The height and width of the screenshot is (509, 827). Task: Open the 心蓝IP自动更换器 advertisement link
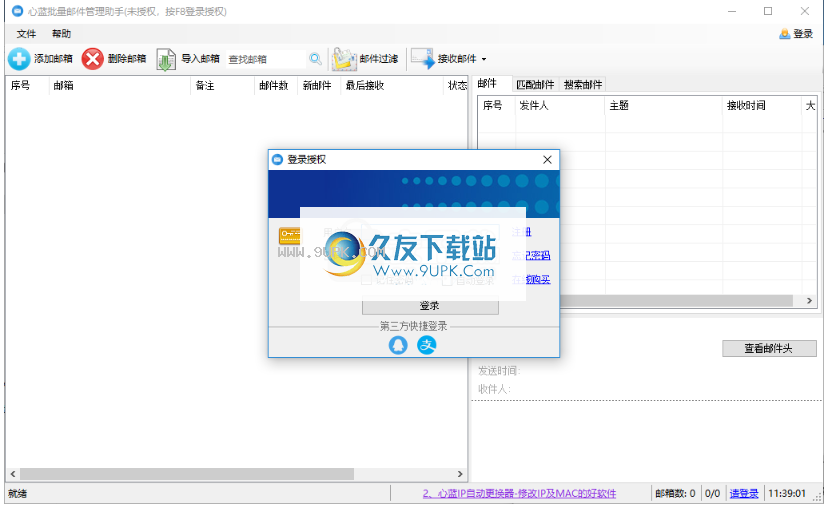520,494
